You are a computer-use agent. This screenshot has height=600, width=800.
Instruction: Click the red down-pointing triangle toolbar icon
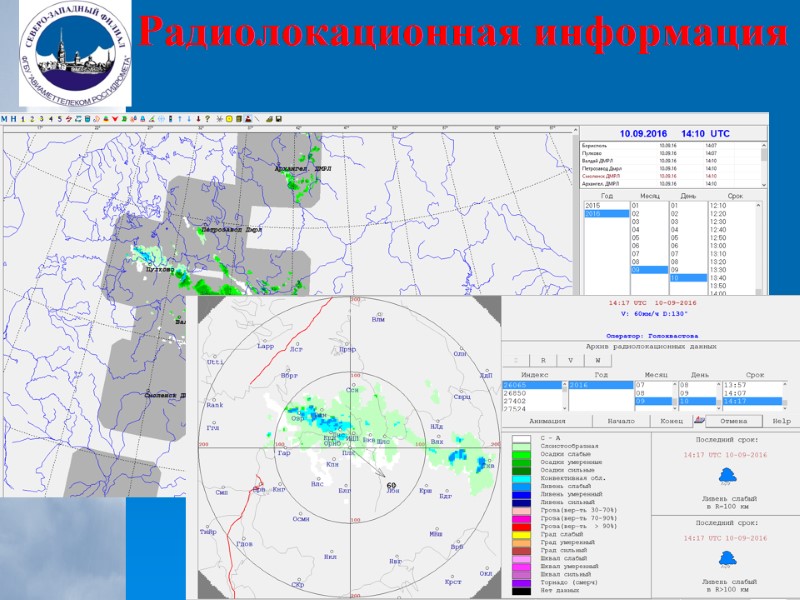pyautogui.click(x=115, y=119)
